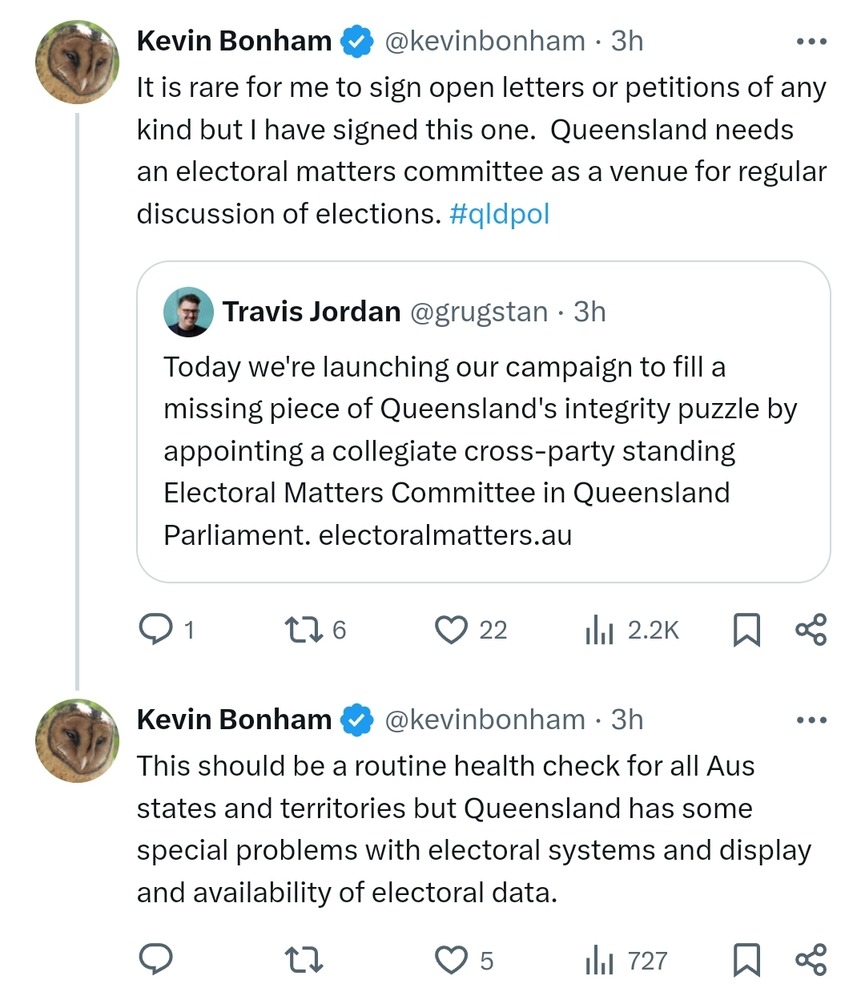Open Travis Jordan's profile avatar
Screen dimensions: 865x1000
click(187, 312)
